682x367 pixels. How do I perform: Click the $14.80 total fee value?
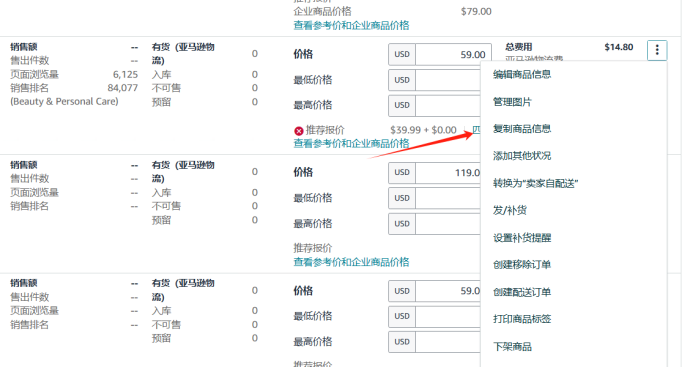[x=618, y=47]
